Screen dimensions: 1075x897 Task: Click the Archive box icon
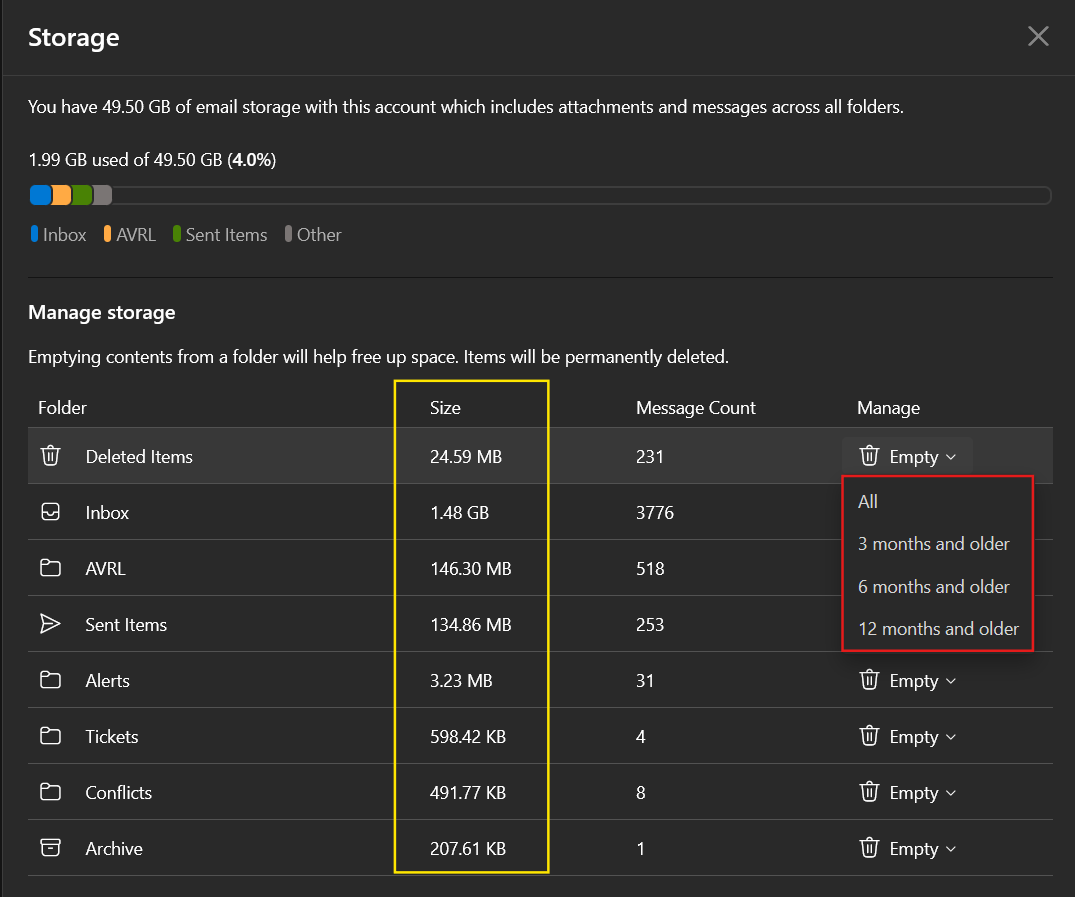[x=50, y=848]
